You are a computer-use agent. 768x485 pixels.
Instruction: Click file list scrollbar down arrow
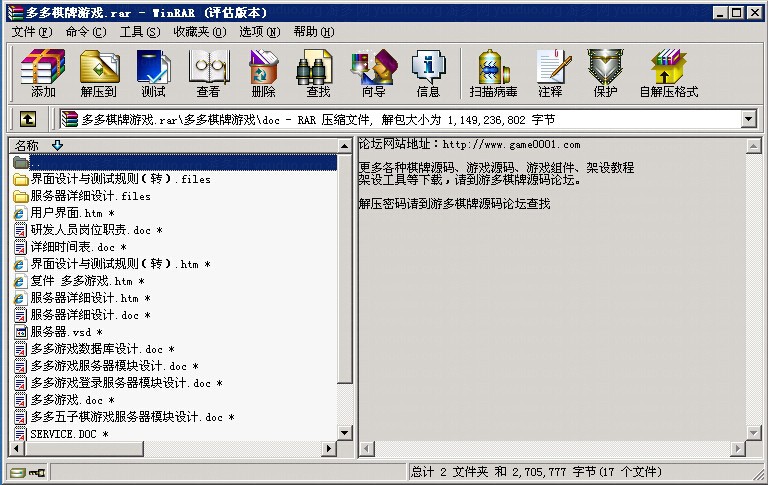(345, 432)
